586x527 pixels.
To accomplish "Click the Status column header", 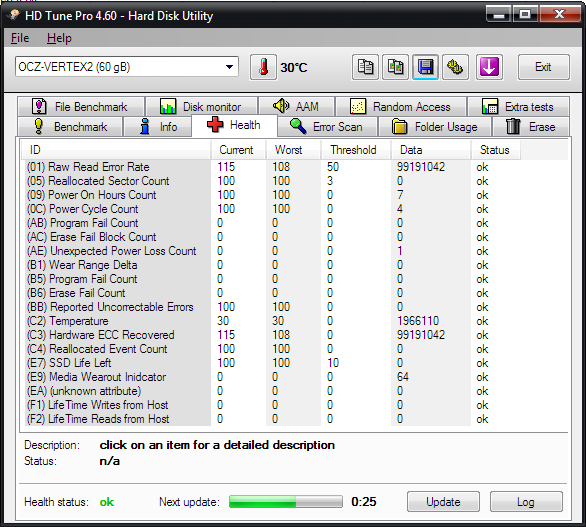I will (x=496, y=150).
